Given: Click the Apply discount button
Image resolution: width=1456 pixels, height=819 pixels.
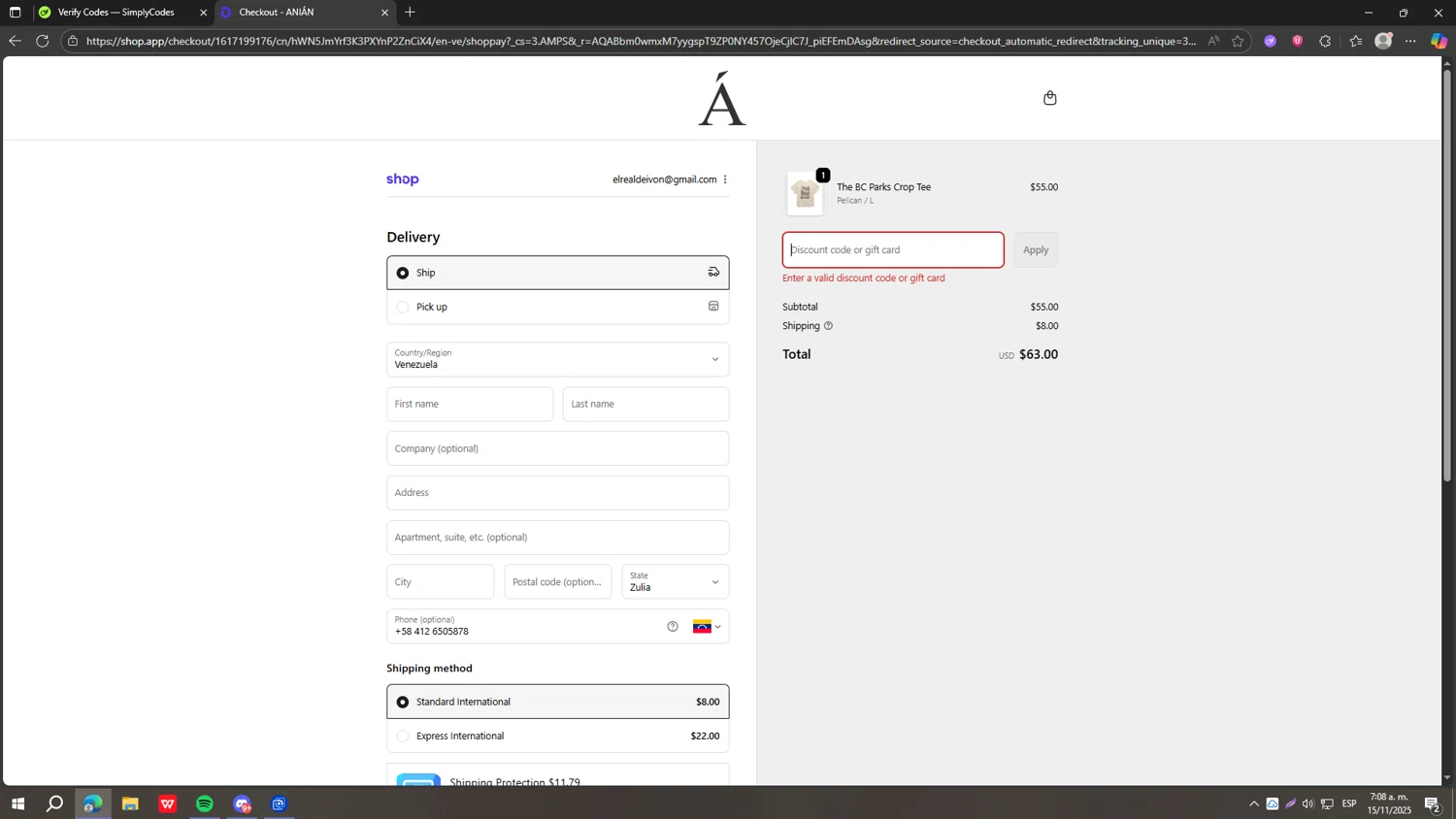Looking at the screenshot, I should (1036, 250).
